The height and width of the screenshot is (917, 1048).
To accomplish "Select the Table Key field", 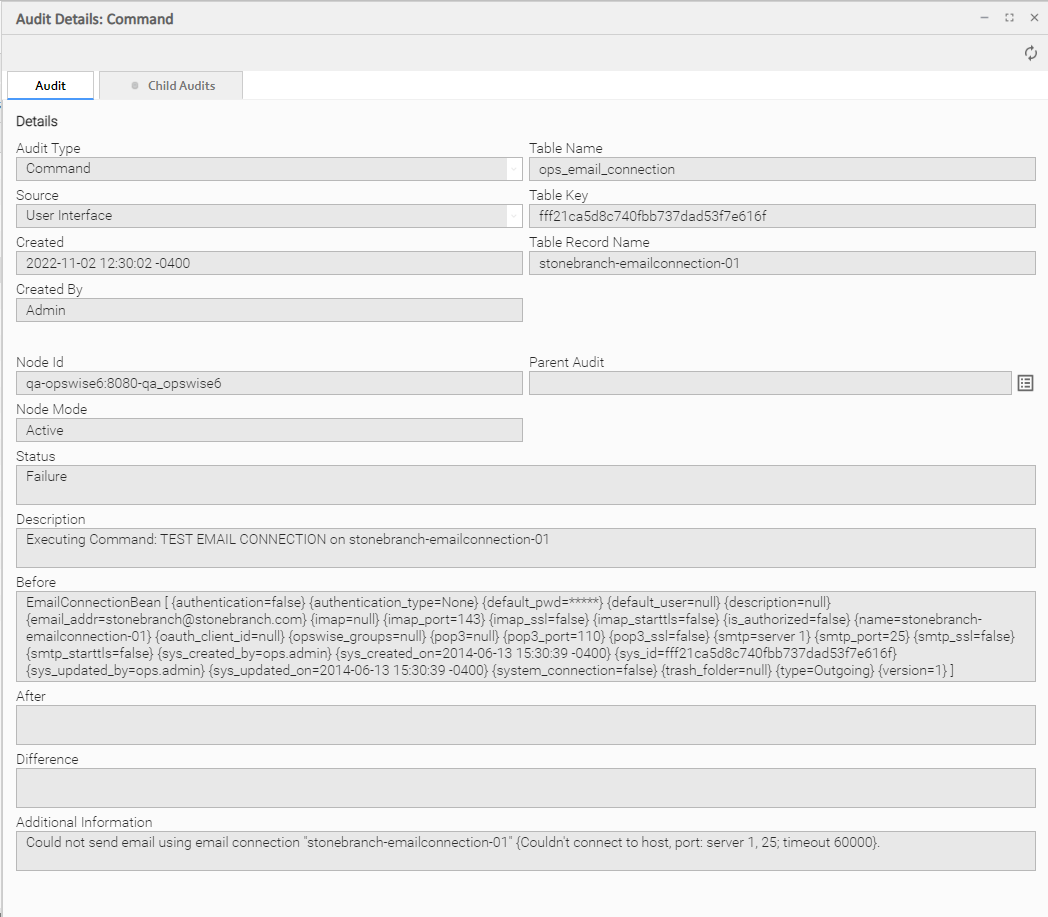I will click(781, 216).
